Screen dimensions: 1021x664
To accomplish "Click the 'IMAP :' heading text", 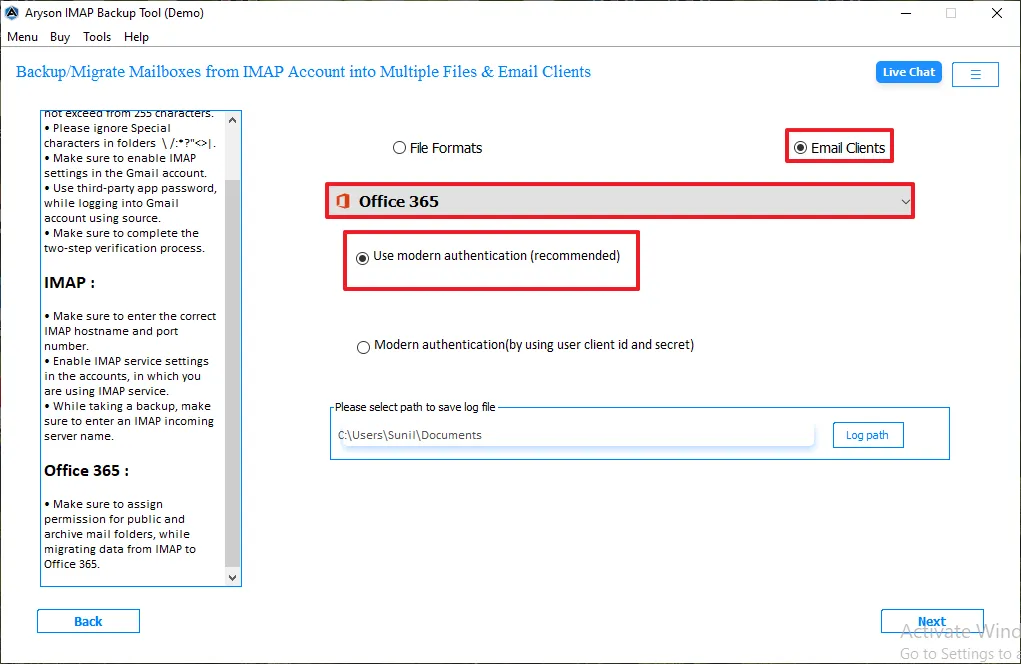I will (70, 283).
